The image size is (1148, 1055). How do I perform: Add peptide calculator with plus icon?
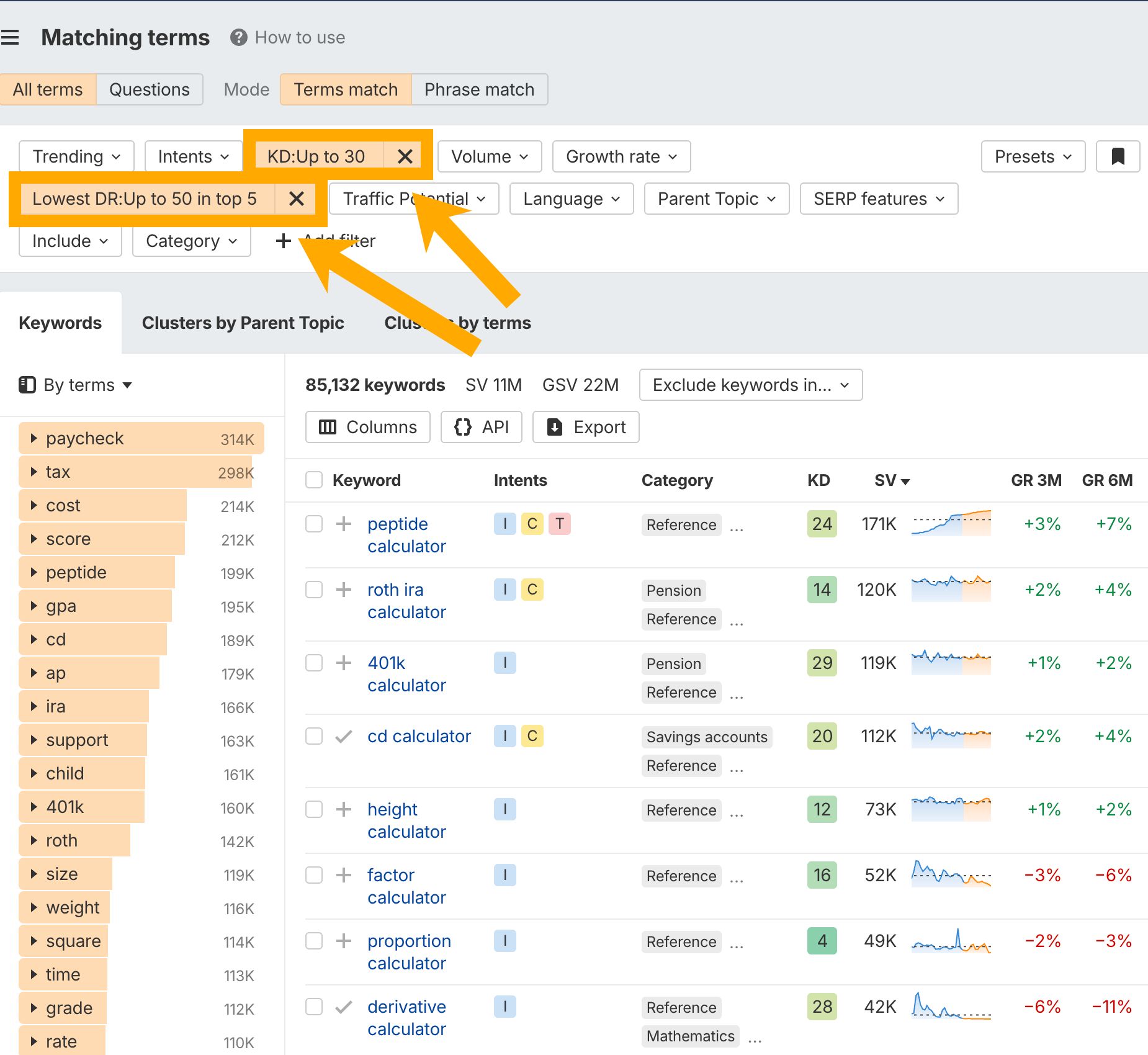click(x=344, y=524)
